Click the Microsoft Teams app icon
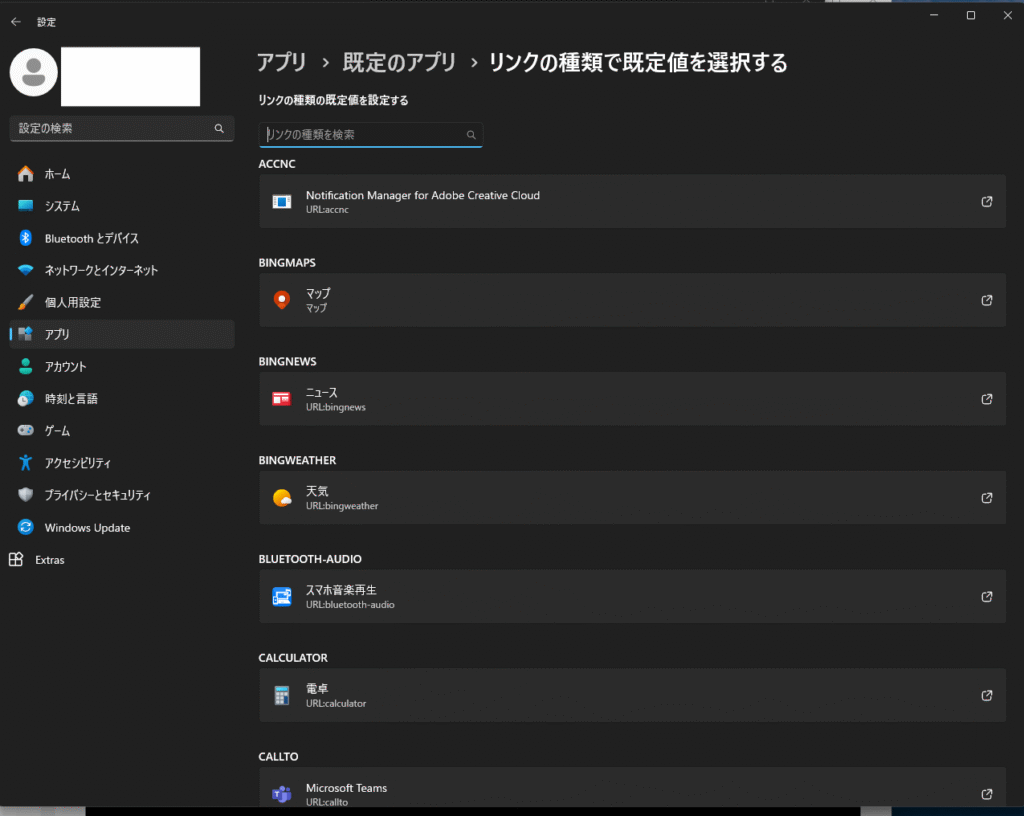 (281, 794)
